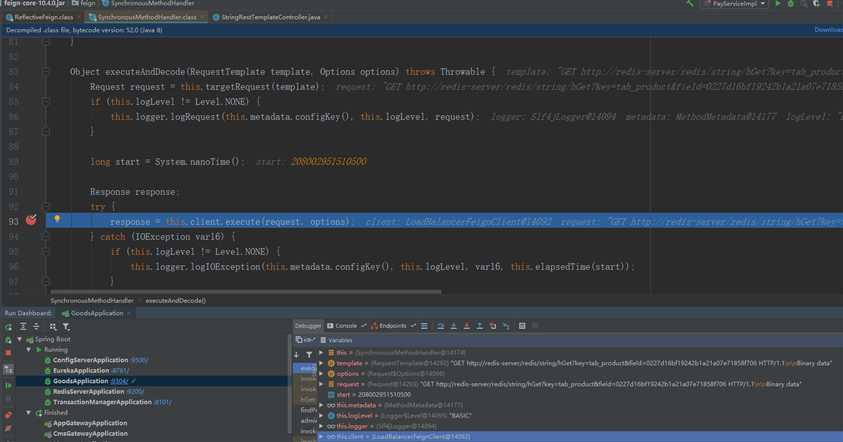Screen dimensions: 843x442
Task: Click the Group configurations icon
Action: tap(53, 327)
